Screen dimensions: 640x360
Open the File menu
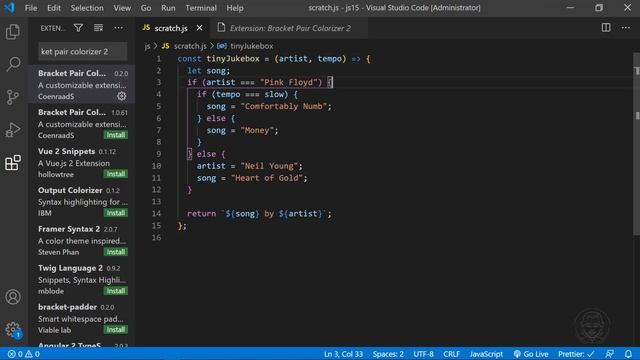[x=31, y=8]
